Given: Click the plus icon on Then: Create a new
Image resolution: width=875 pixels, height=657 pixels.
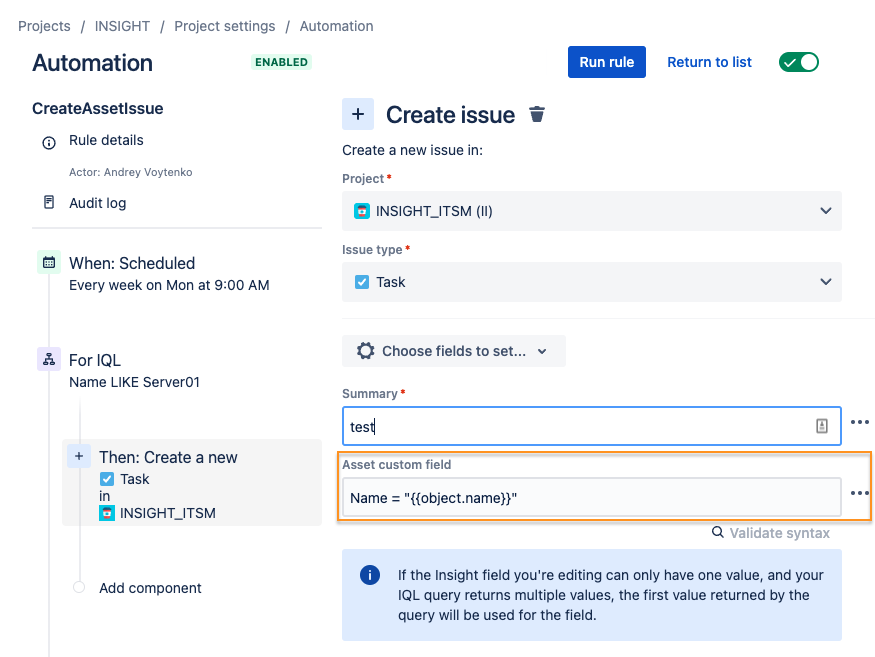Looking at the screenshot, I should click(x=79, y=456).
